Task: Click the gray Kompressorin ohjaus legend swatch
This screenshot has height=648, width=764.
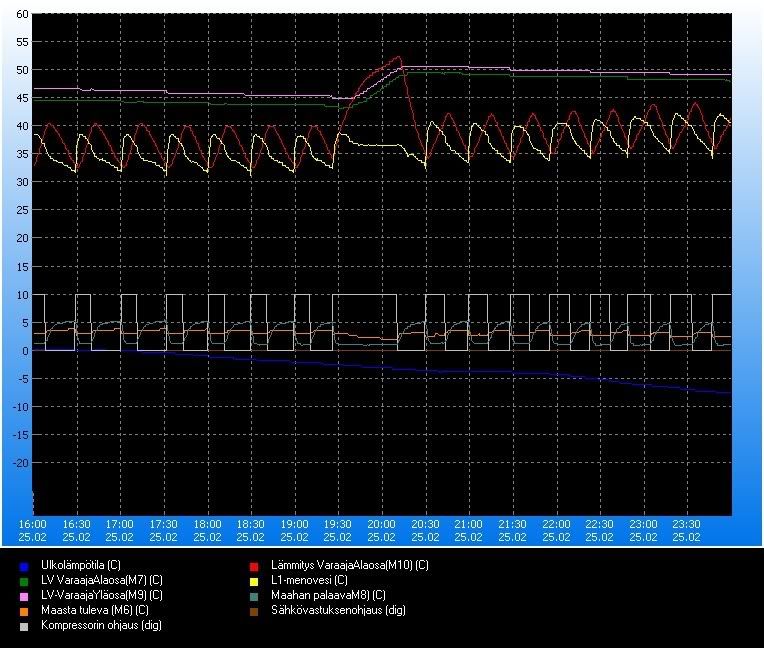Action: [23, 627]
